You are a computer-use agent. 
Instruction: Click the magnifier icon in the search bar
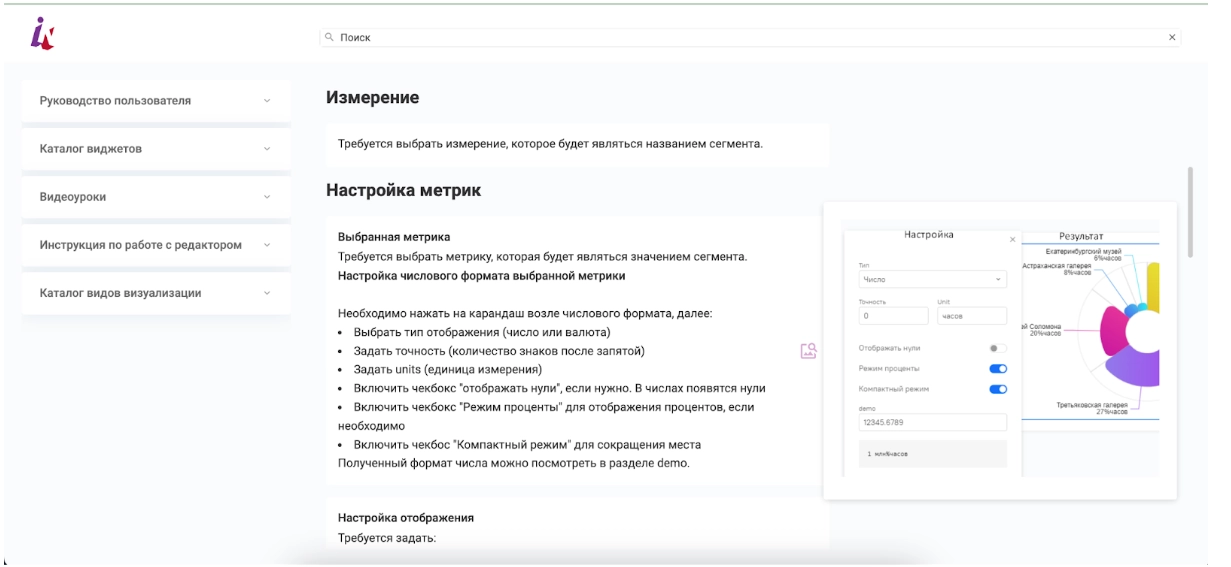[329, 37]
